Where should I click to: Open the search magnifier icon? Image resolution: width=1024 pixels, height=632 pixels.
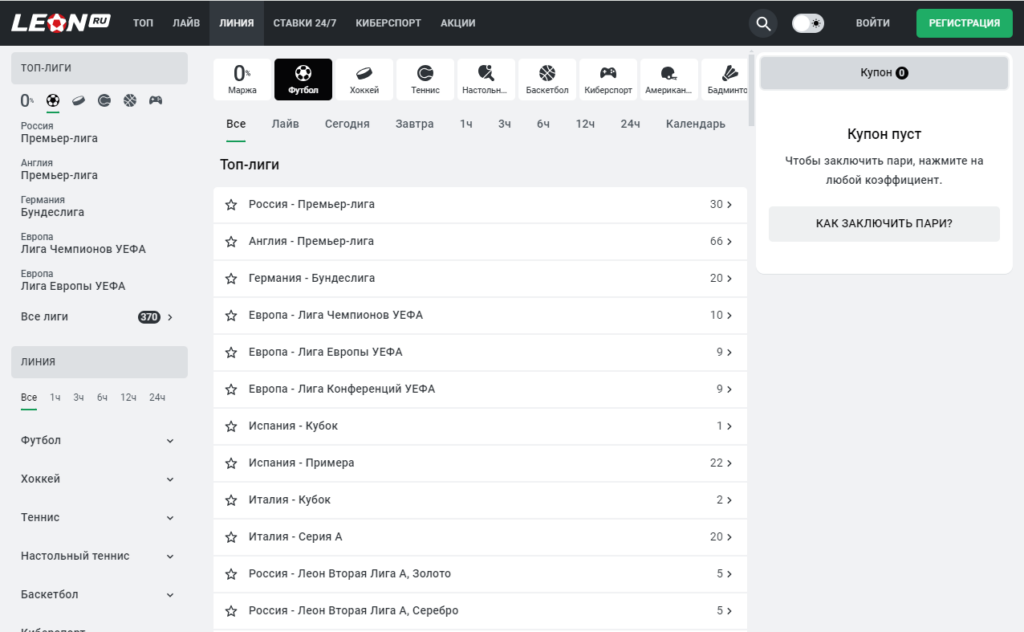tap(763, 24)
